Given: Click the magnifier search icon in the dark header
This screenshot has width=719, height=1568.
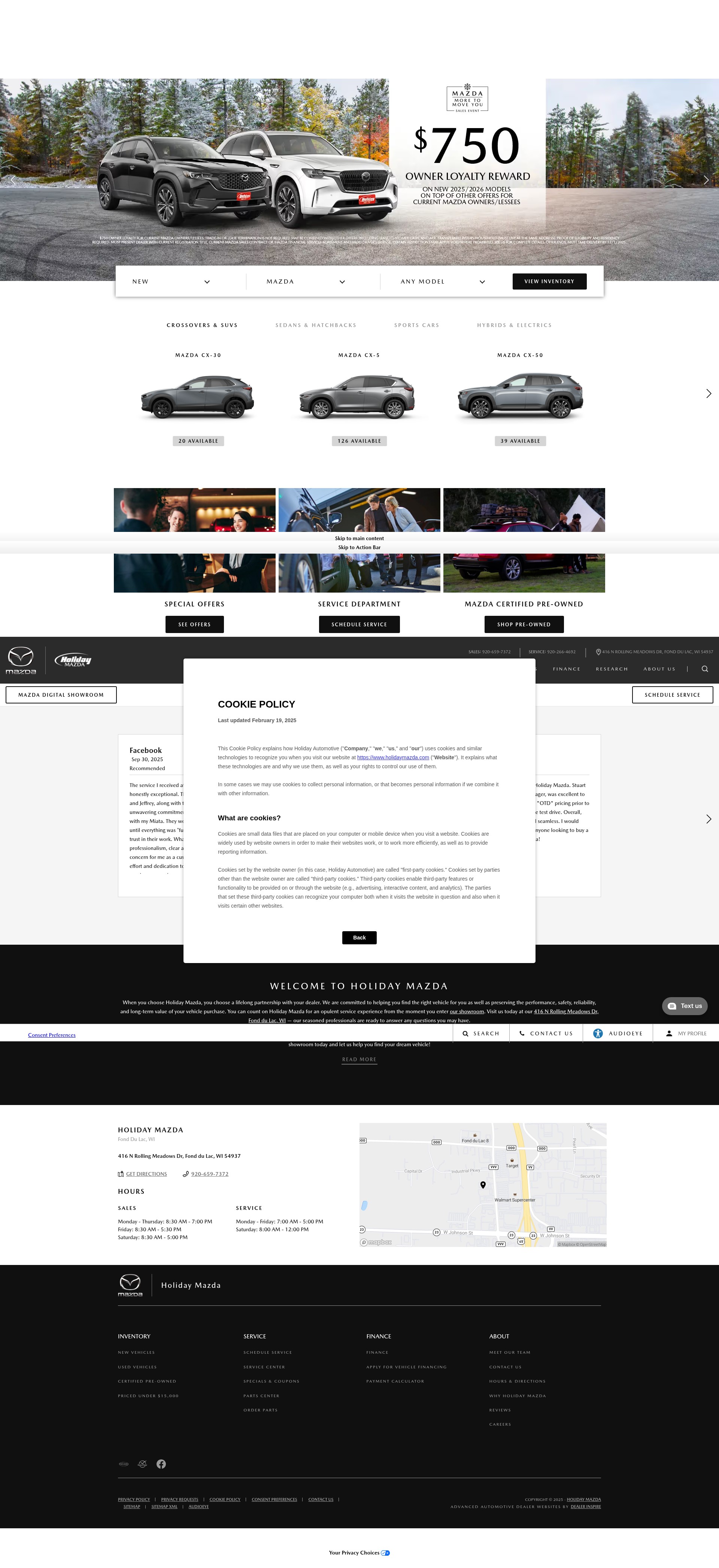Looking at the screenshot, I should [704, 668].
